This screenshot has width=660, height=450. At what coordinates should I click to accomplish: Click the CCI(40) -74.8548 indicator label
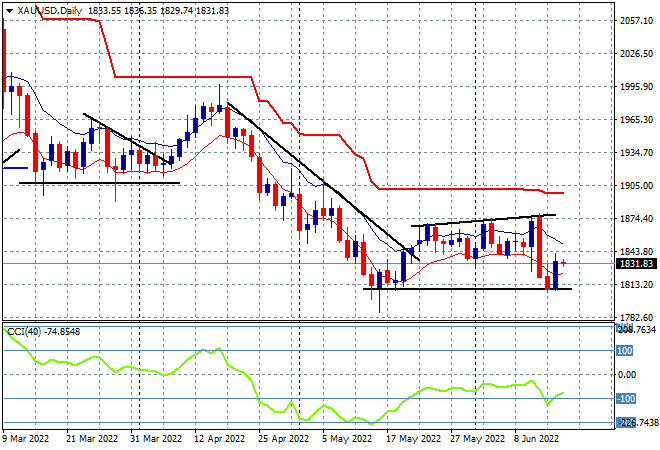pyautogui.click(x=44, y=332)
